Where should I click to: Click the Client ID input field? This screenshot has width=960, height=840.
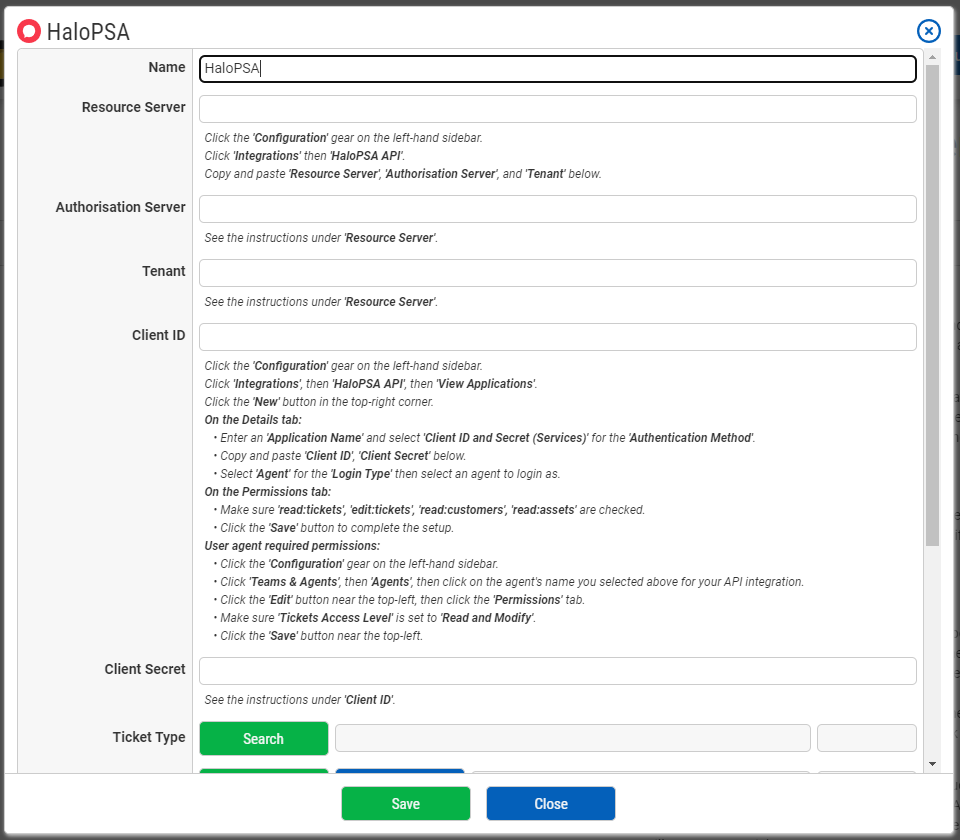[x=557, y=337]
